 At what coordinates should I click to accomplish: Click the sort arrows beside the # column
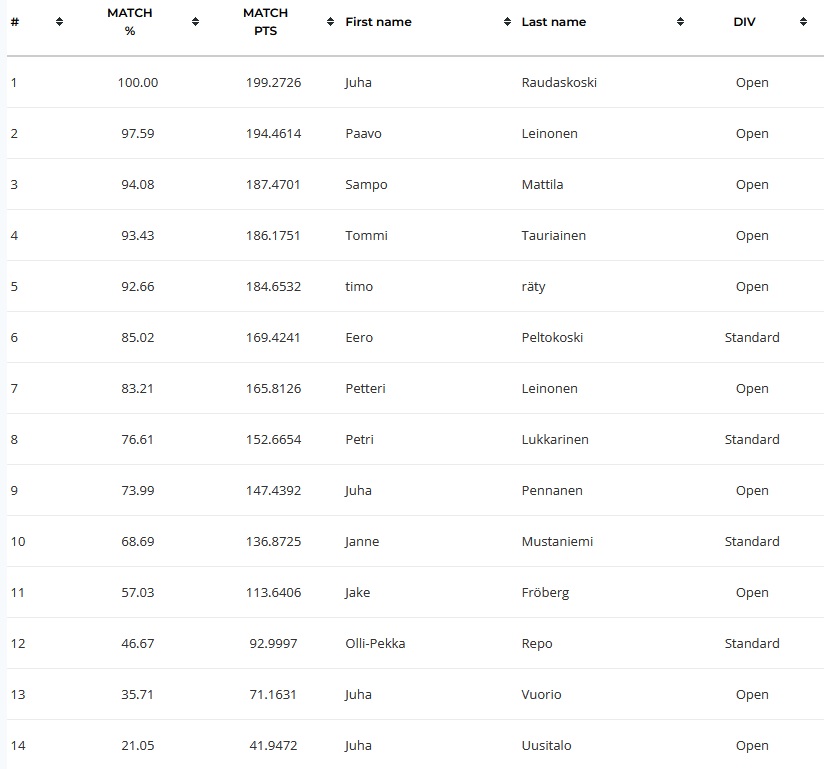[59, 22]
